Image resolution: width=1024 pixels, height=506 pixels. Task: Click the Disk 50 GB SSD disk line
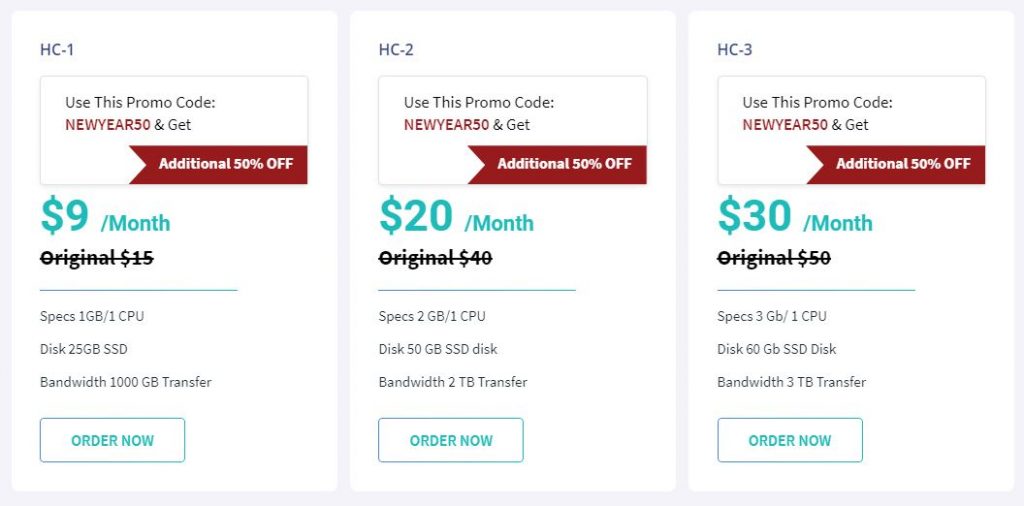click(x=438, y=349)
